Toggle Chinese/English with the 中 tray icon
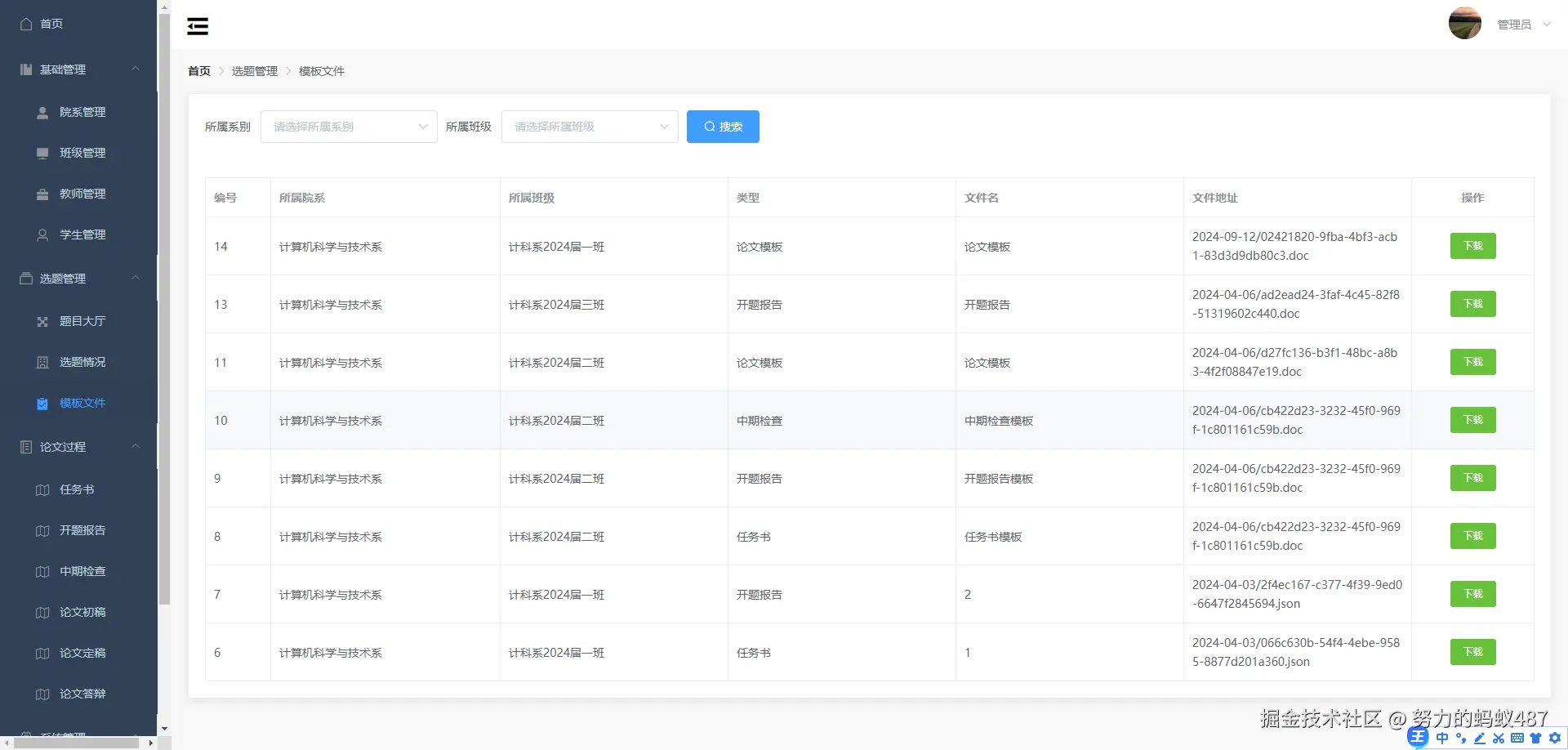 point(1442,738)
